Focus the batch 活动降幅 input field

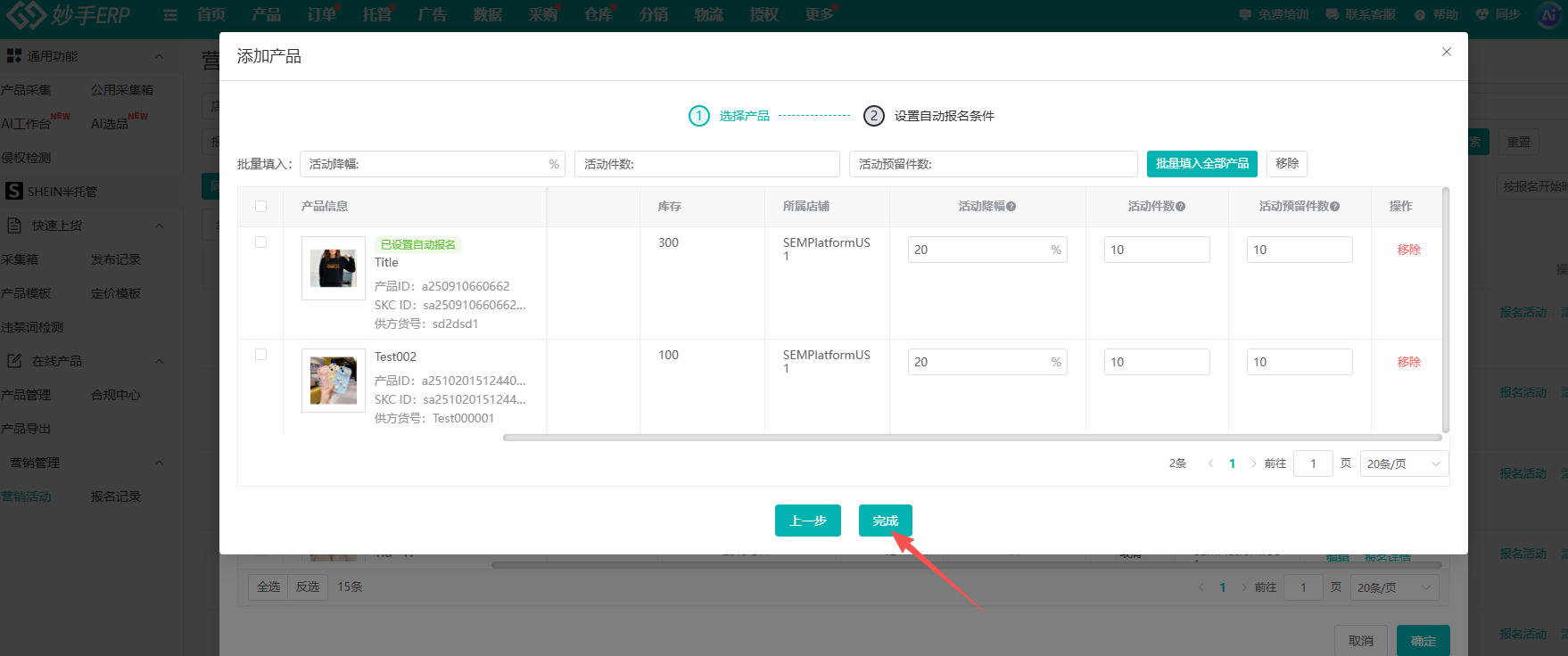click(x=432, y=164)
